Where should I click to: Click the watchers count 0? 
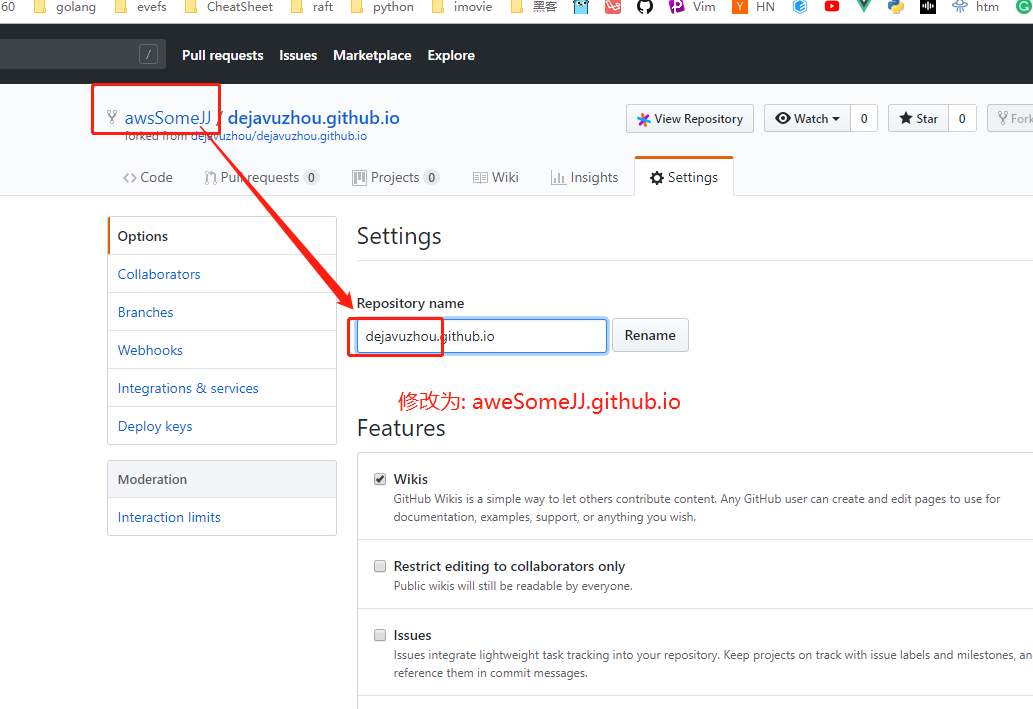(864, 119)
